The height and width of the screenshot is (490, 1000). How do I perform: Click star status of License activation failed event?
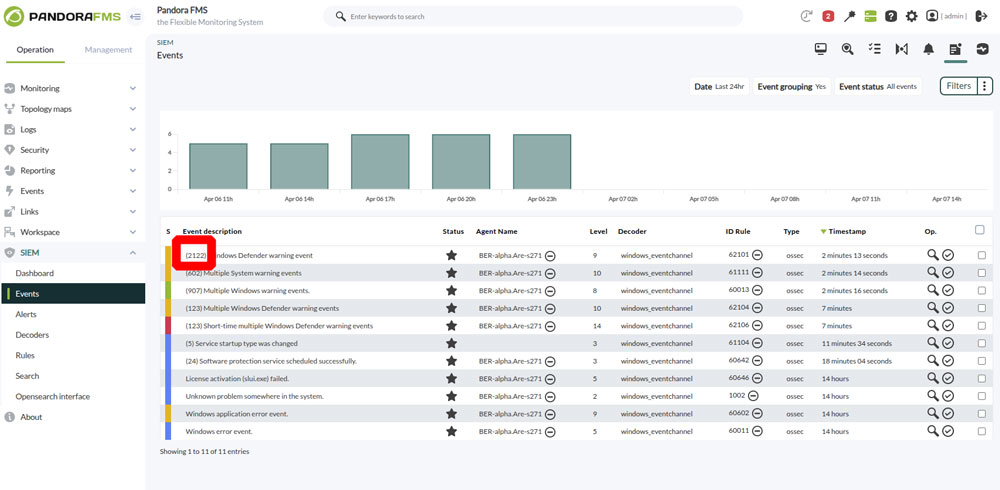pos(452,378)
